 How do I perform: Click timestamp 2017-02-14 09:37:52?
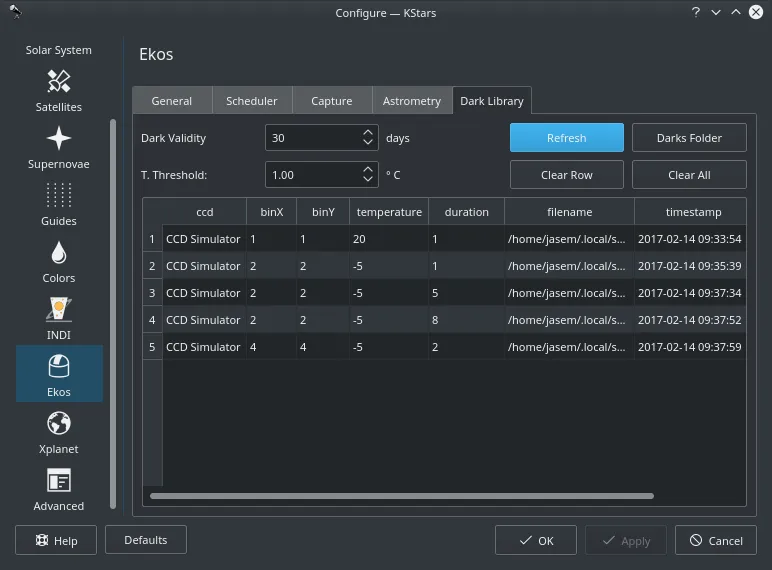point(690,320)
